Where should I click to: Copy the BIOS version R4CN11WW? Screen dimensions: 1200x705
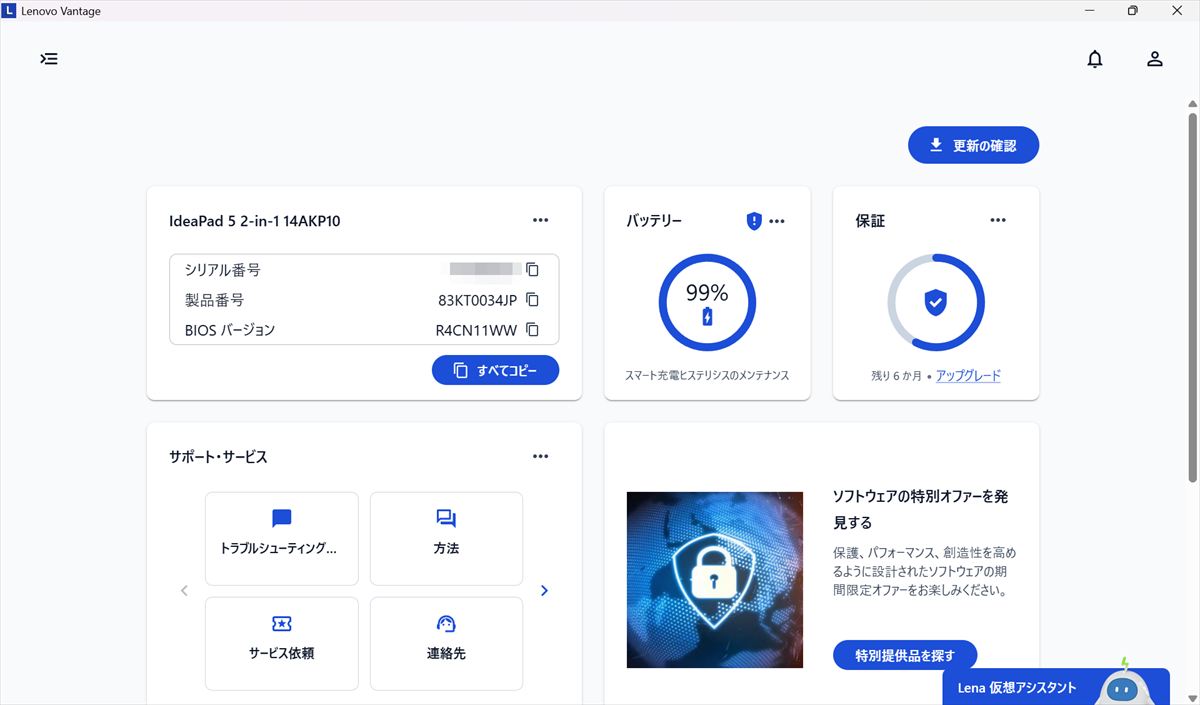point(532,330)
